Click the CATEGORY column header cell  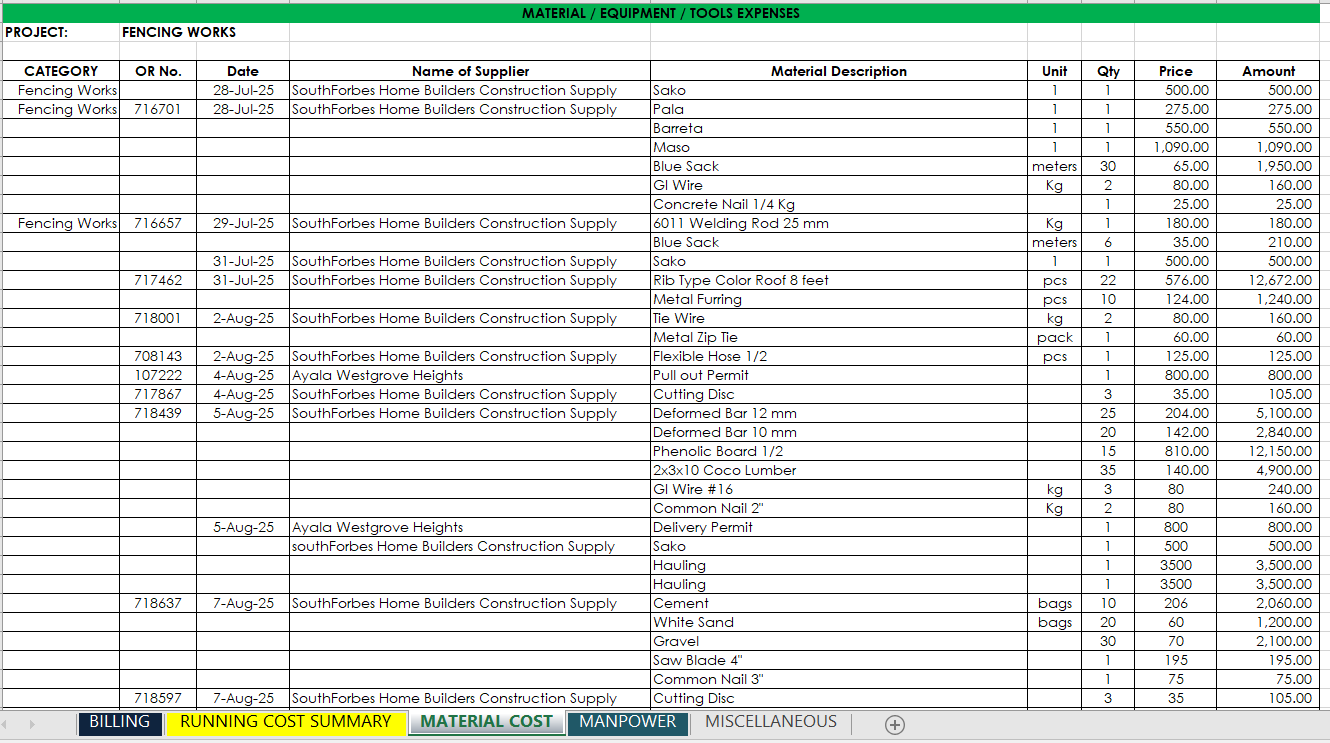click(x=61, y=71)
